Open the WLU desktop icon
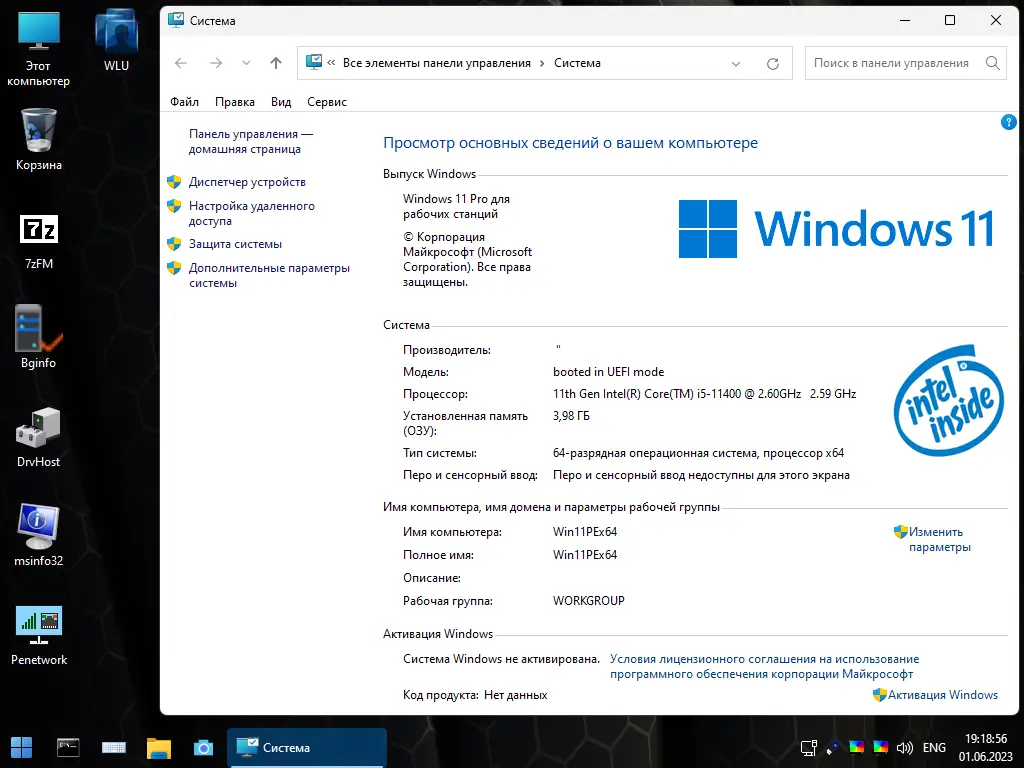The width and height of the screenshot is (1024, 768). [116, 40]
